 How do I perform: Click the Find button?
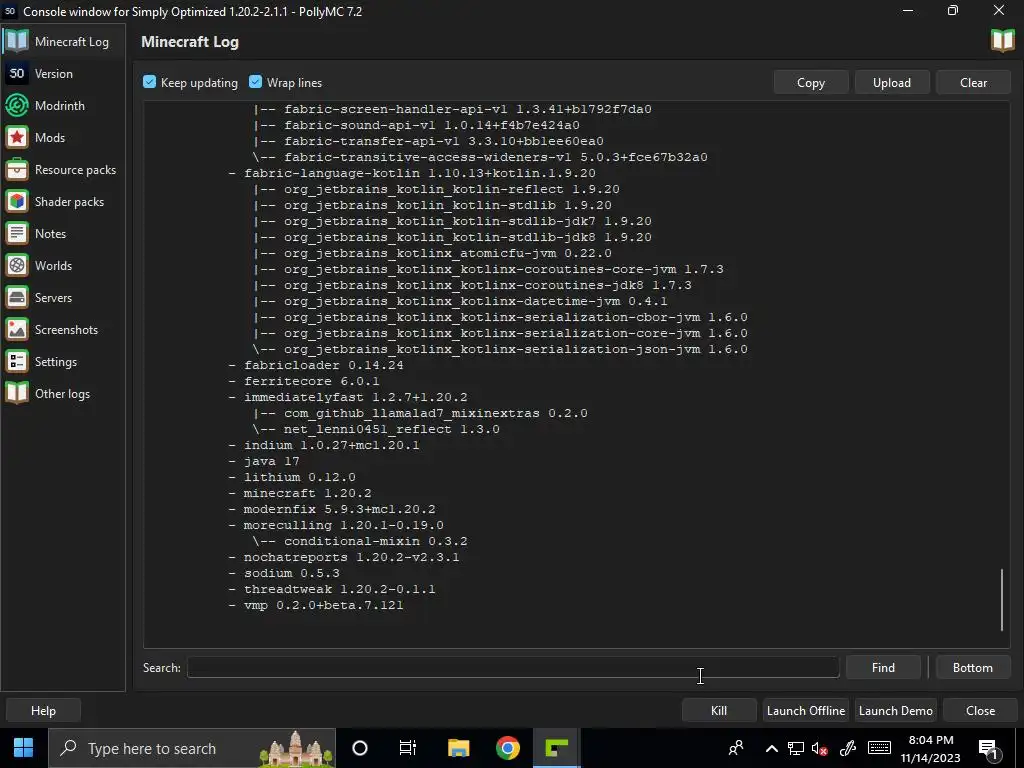(x=883, y=667)
